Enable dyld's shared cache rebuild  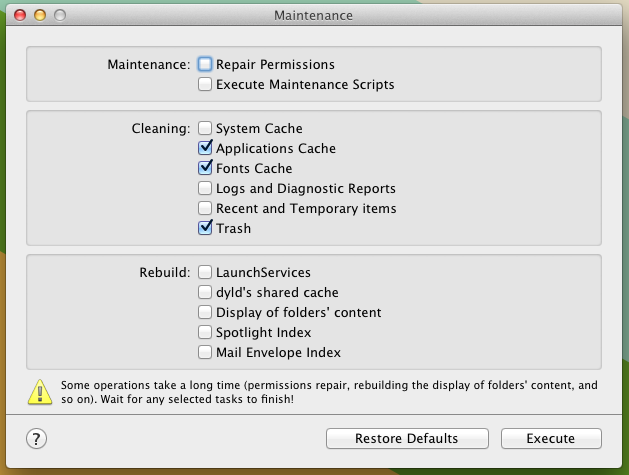click(205, 292)
